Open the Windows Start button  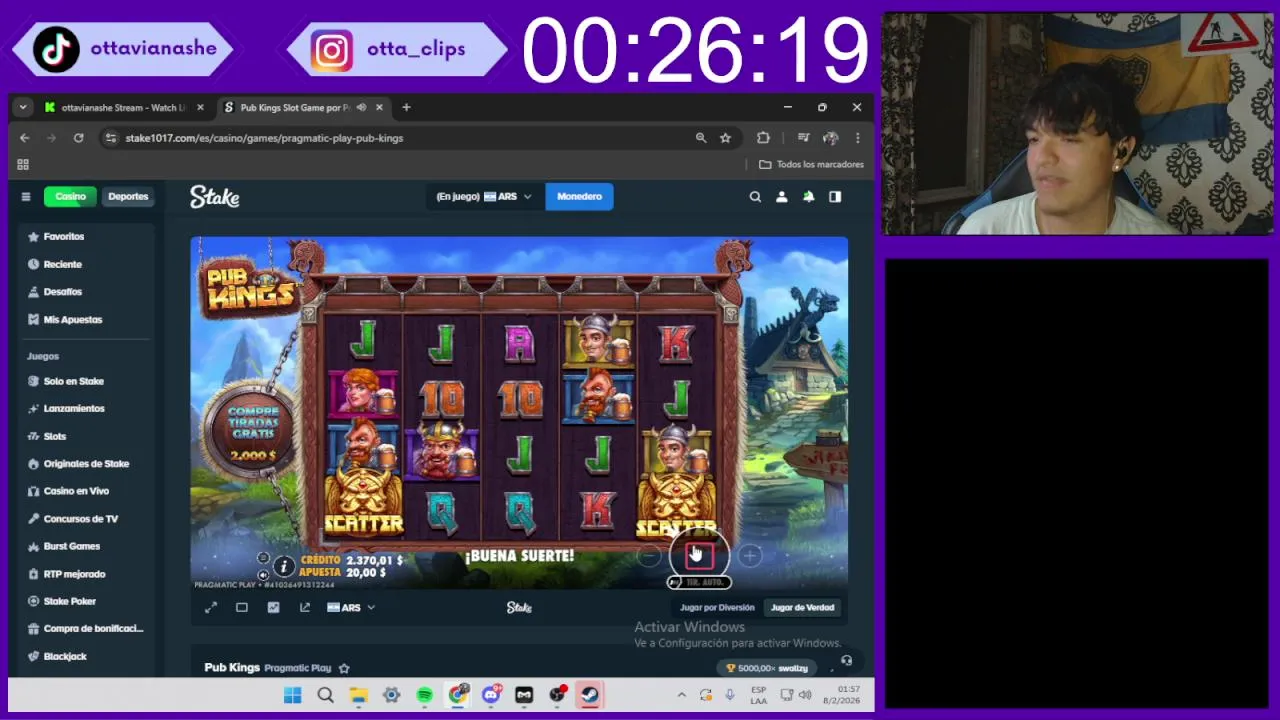point(292,695)
